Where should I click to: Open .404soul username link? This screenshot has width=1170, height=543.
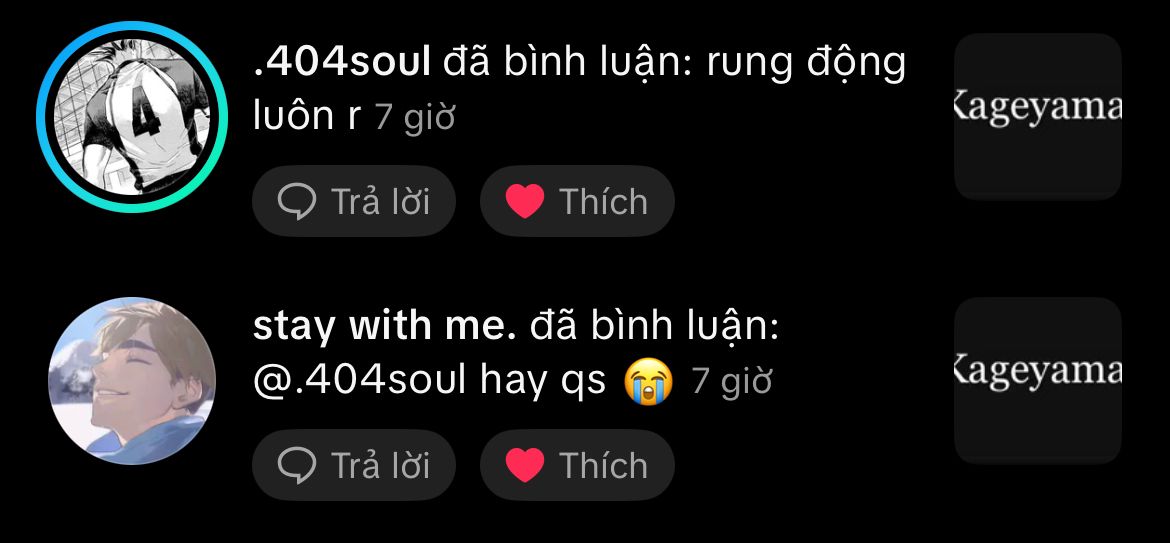tap(342, 63)
